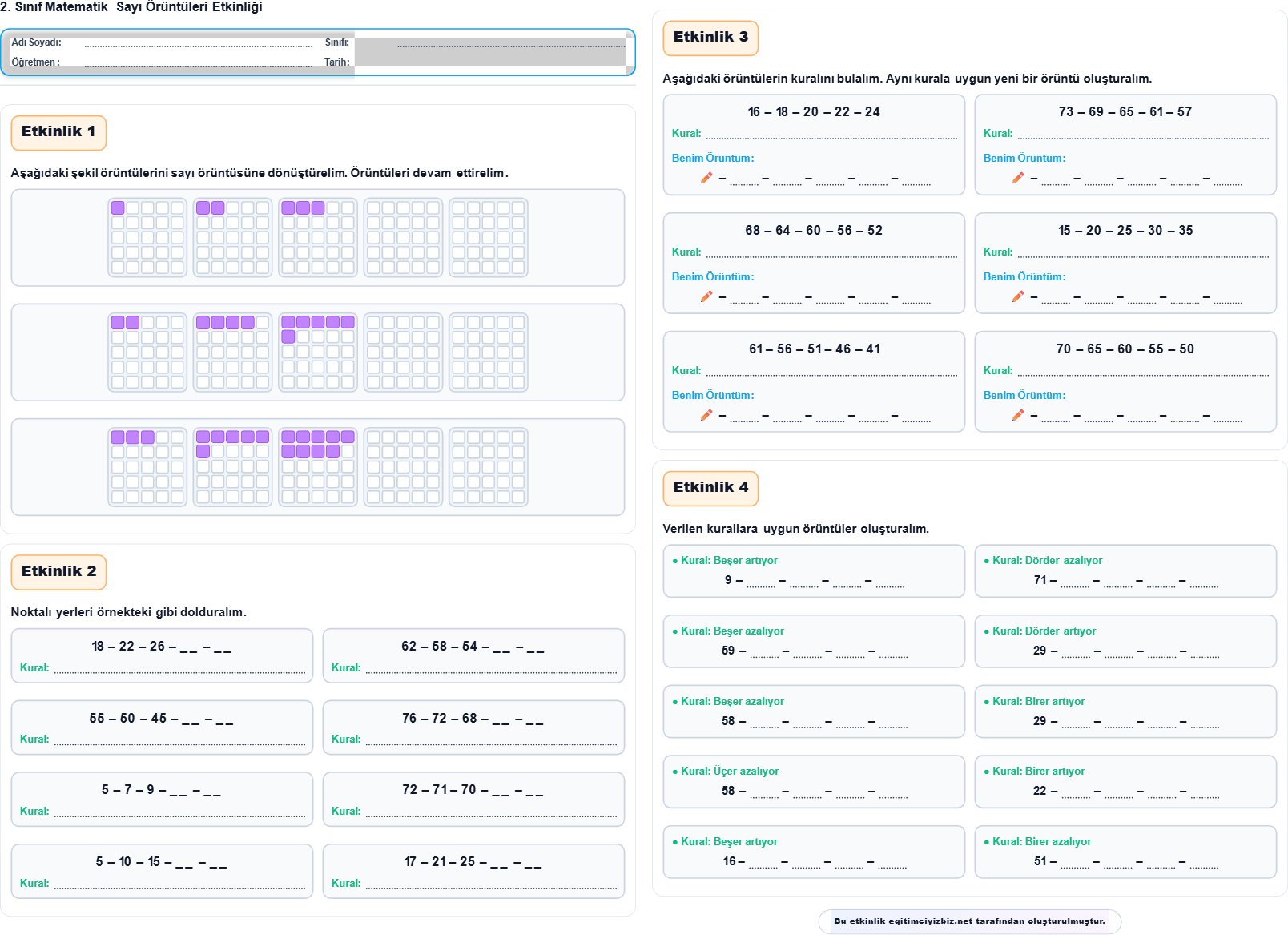Click the pencil icon under 16 – 18 – 20 pattern

click(706, 178)
